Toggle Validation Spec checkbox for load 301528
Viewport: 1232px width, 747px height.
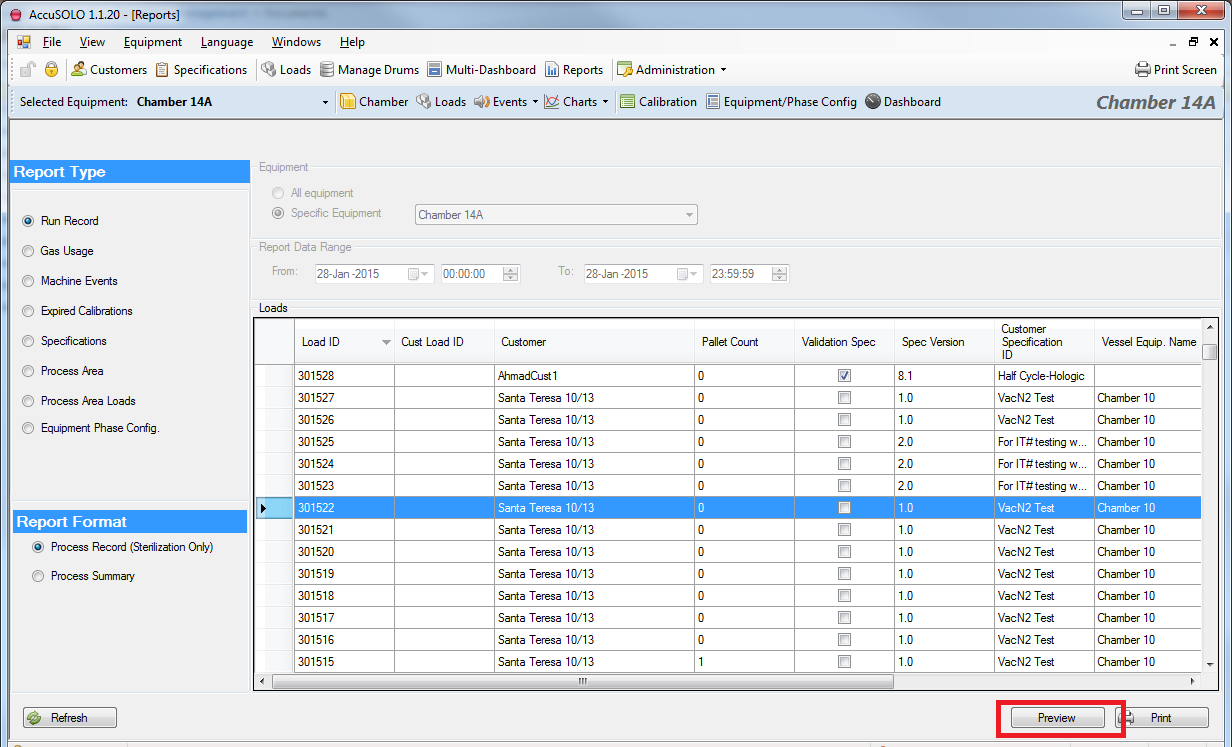pos(845,376)
